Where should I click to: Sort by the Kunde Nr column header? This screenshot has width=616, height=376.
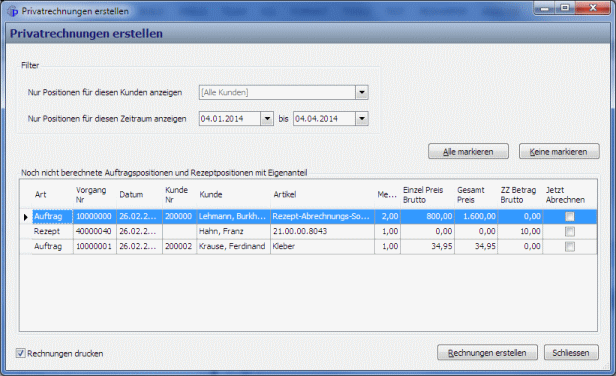click(x=180, y=194)
